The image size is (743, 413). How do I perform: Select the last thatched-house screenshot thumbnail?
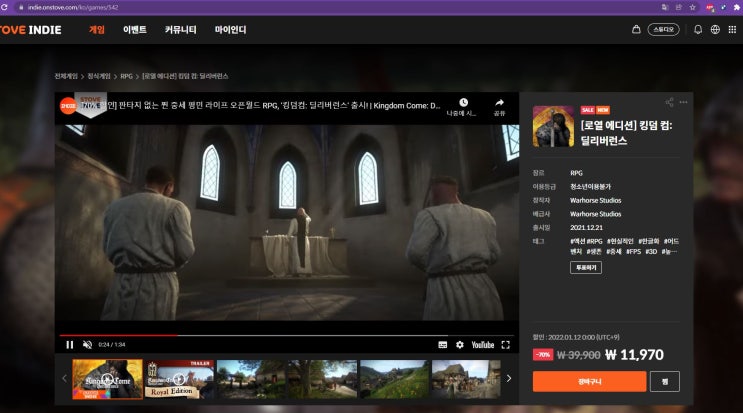(x=466, y=379)
